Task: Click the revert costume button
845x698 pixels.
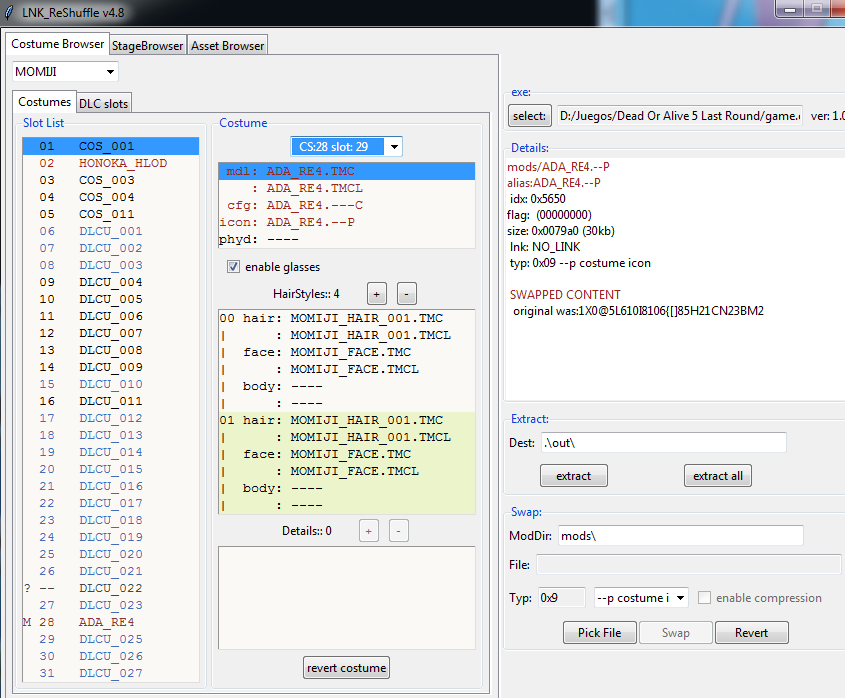Action: 347,668
